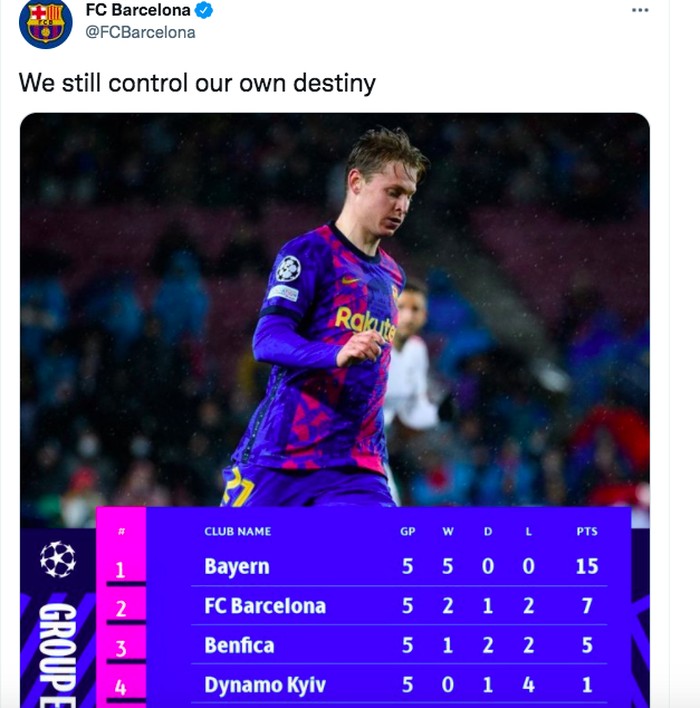
Task: Open the player photo in the tweet
Action: (x=335, y=310)
